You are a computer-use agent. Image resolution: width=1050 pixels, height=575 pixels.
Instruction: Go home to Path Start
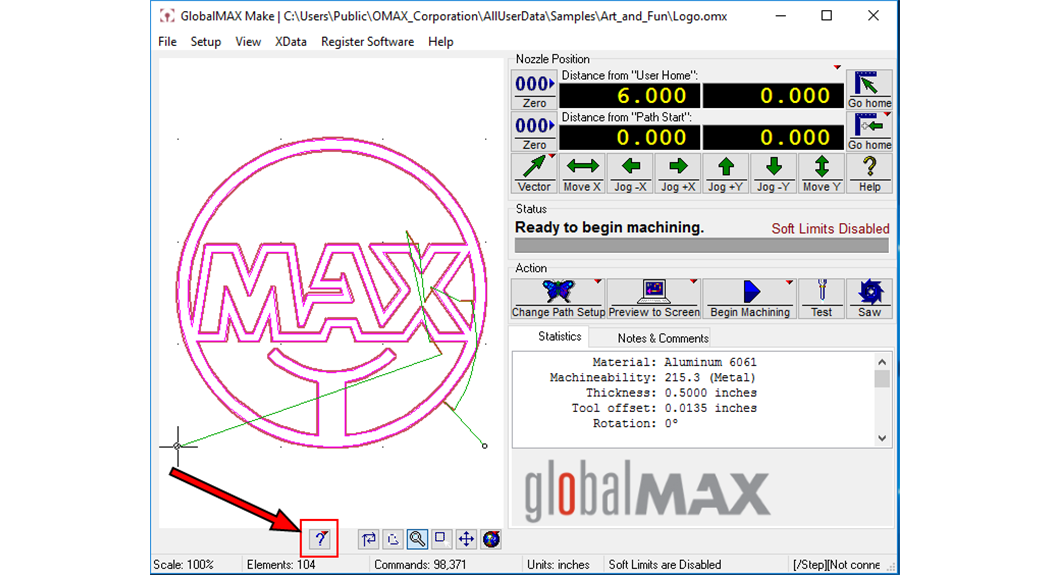869,132
